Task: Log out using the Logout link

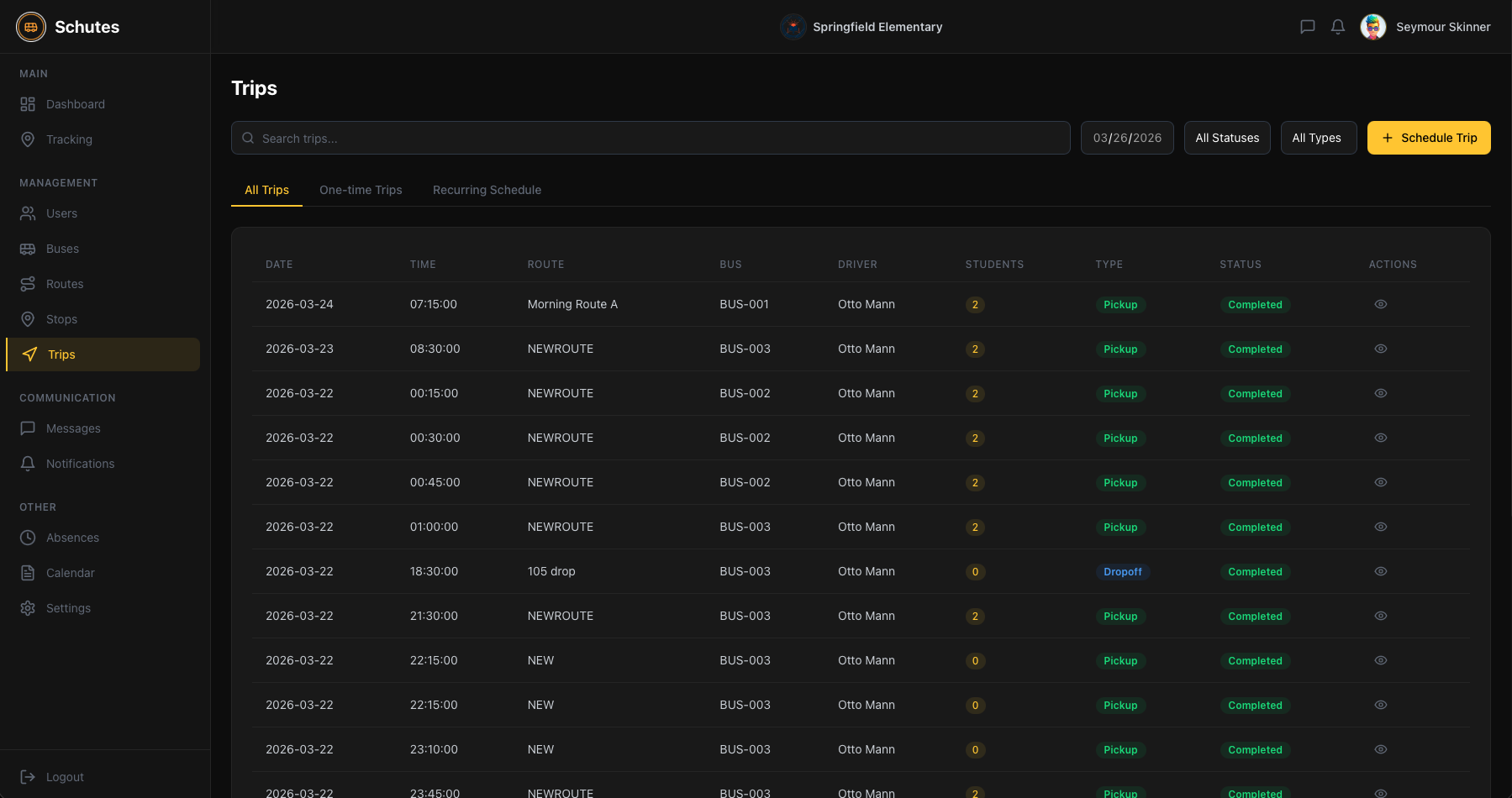Action: point(64,777)
